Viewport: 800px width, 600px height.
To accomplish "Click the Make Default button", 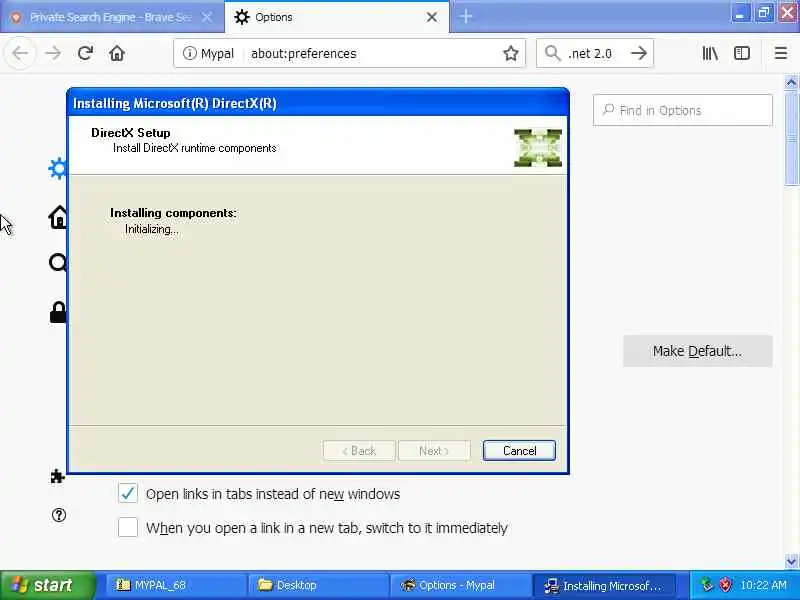I will pyautogui.click(x=697, y=351).
